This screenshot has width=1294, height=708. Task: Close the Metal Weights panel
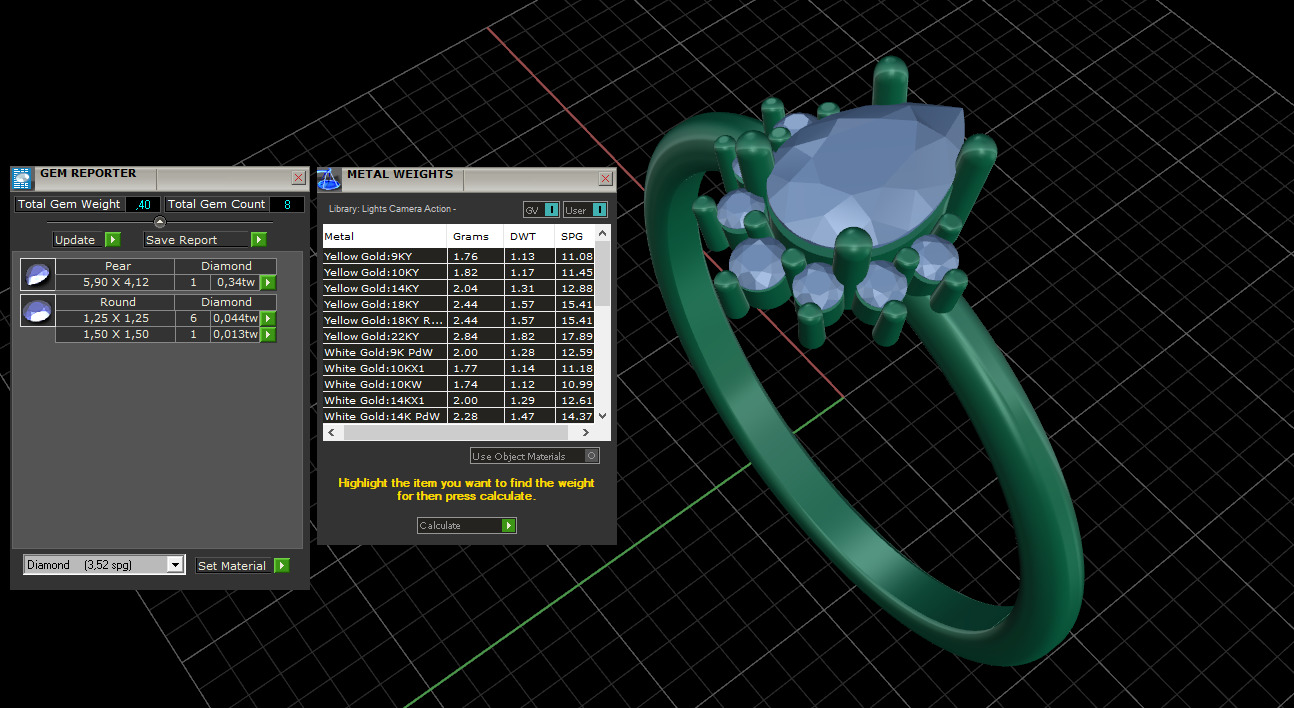605,179
